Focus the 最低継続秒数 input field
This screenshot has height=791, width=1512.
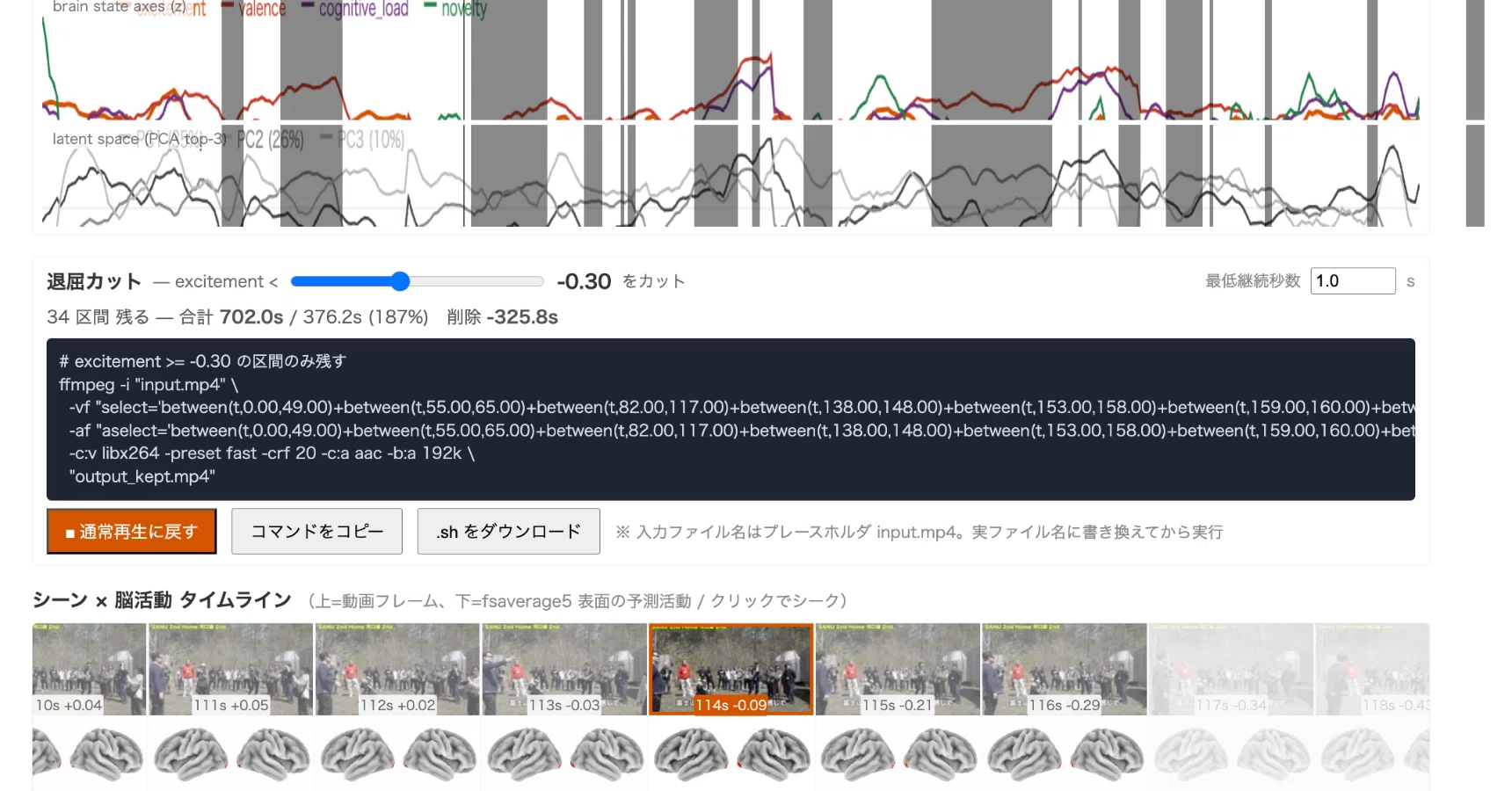tap(1352, 280)
